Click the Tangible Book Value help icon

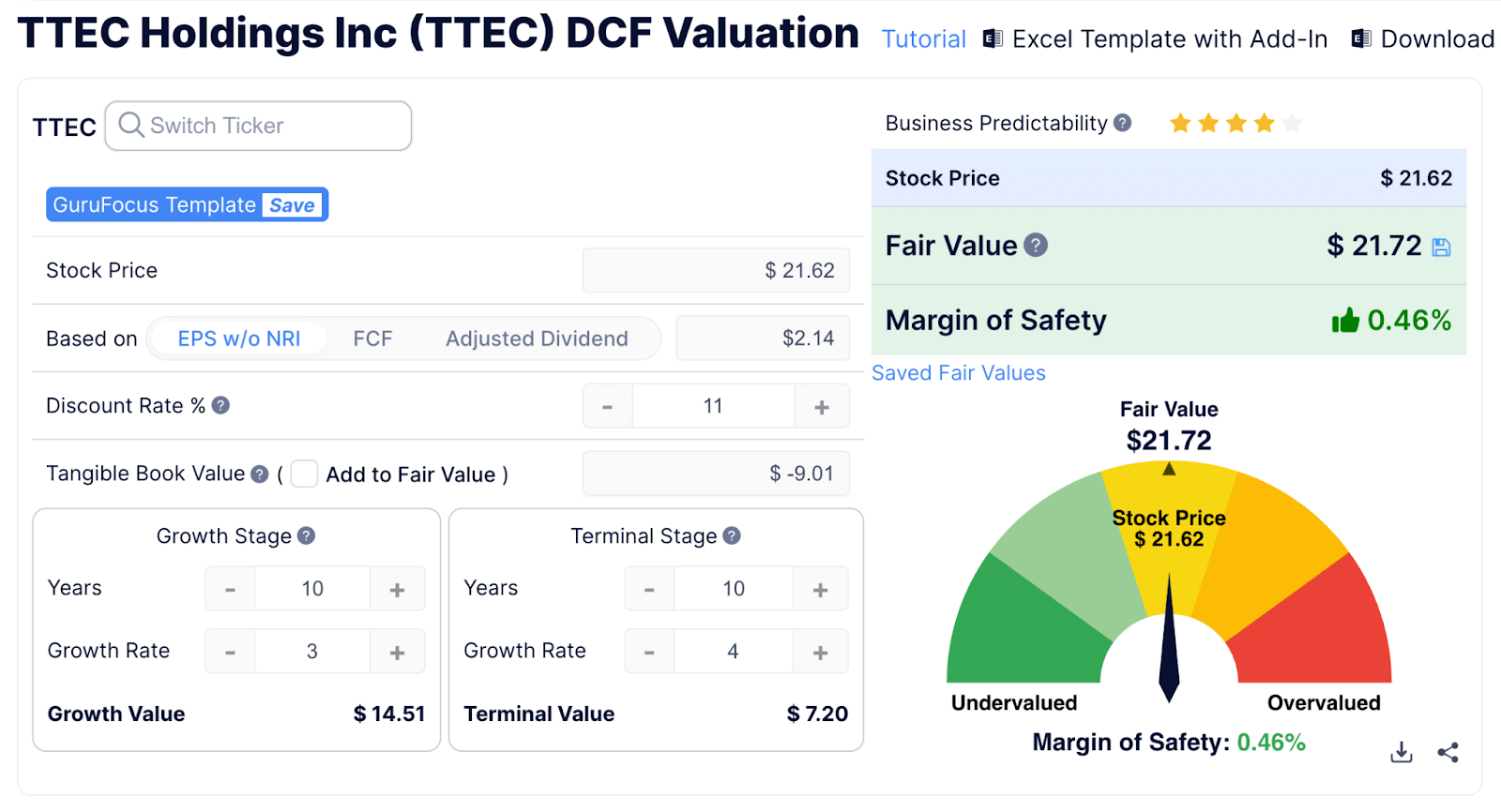[x=259, y=474]
